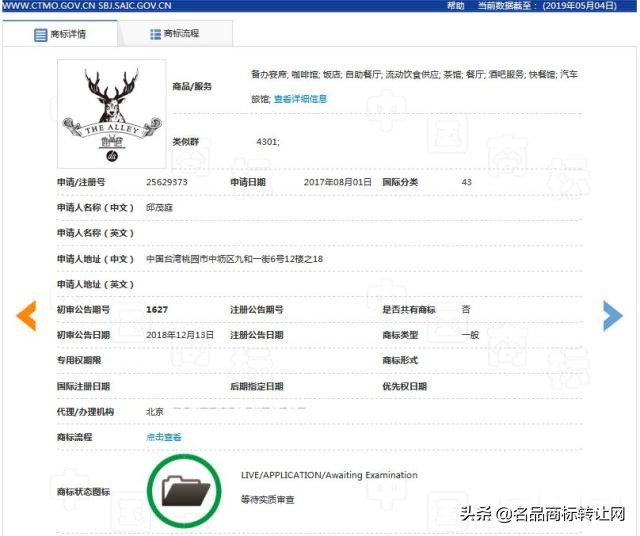
Task: Click the 申请人地址（英文） label
Action: click(x=95, y=284)
